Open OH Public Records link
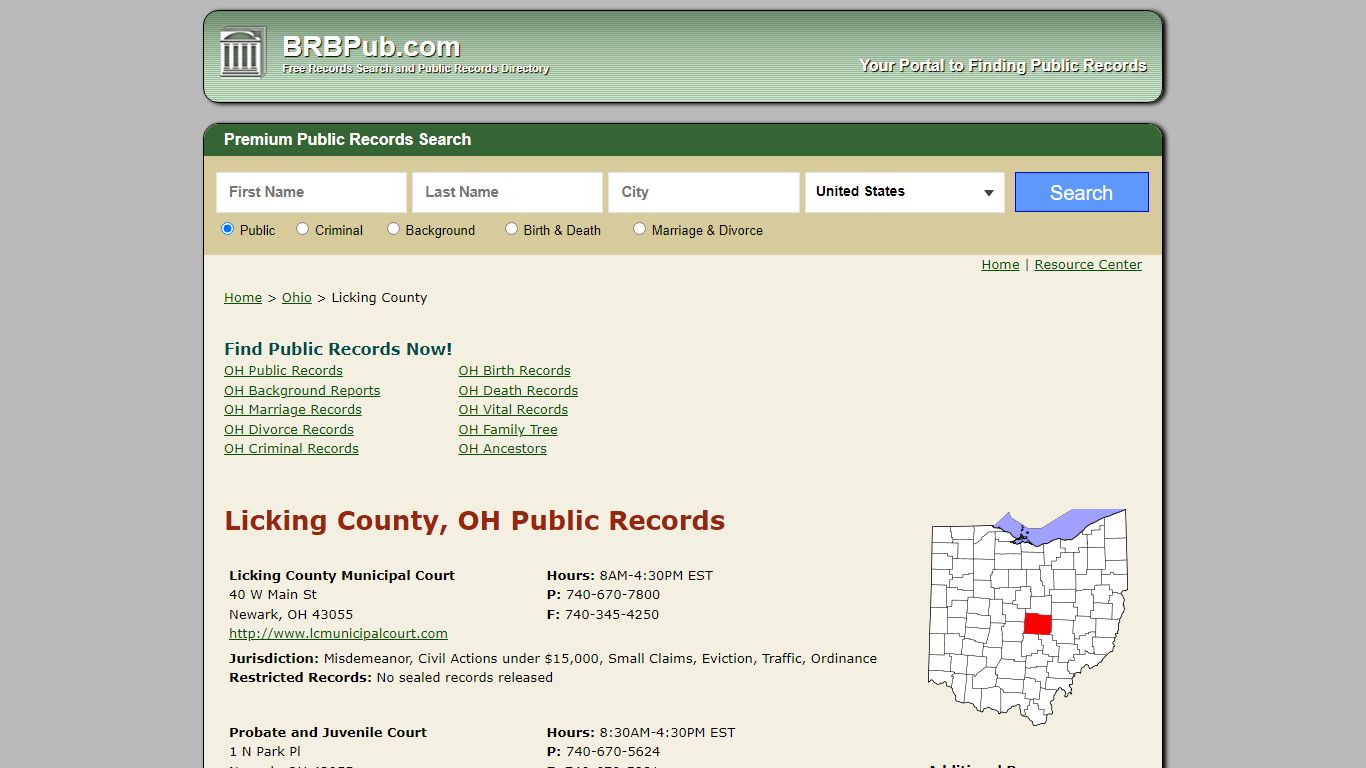Viewport: 1366px width, 768px height. [283, 371]
